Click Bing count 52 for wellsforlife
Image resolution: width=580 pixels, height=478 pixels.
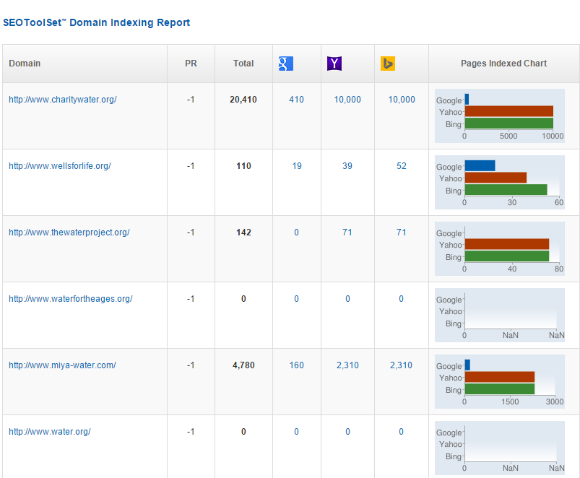(401, 166)
